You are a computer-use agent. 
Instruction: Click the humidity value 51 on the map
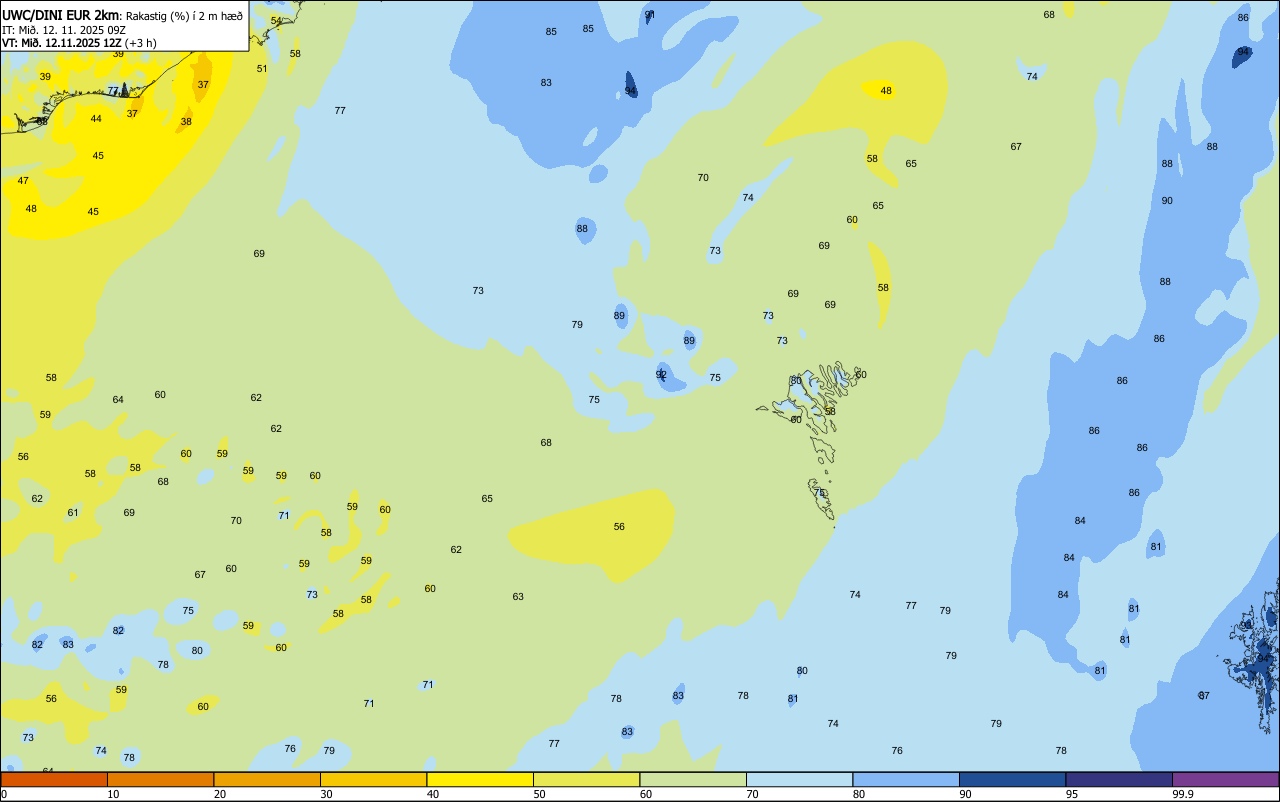click(x=262, y=69)
